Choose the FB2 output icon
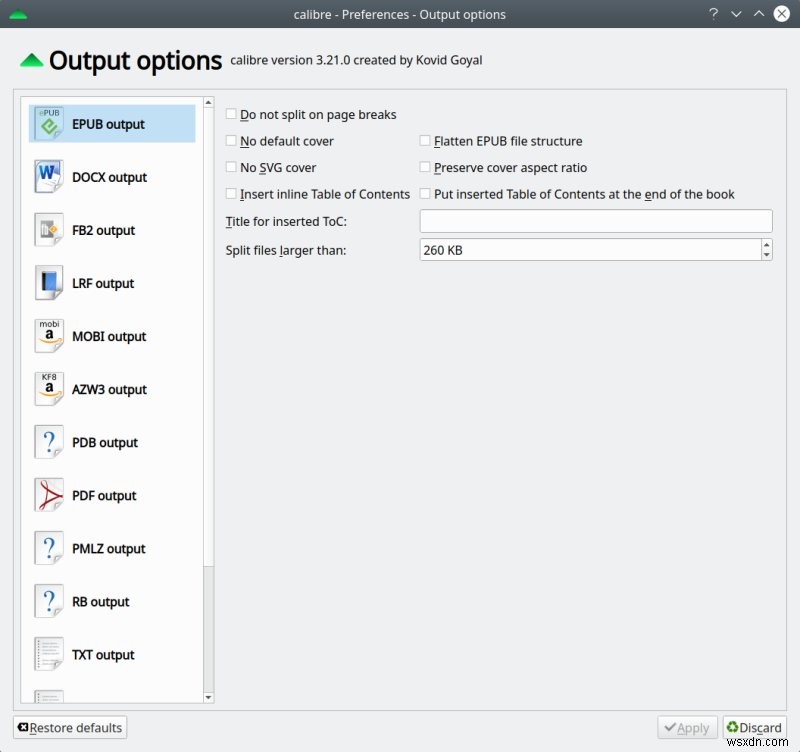Viewport: 800px width, 752px height. pos(49,230)
